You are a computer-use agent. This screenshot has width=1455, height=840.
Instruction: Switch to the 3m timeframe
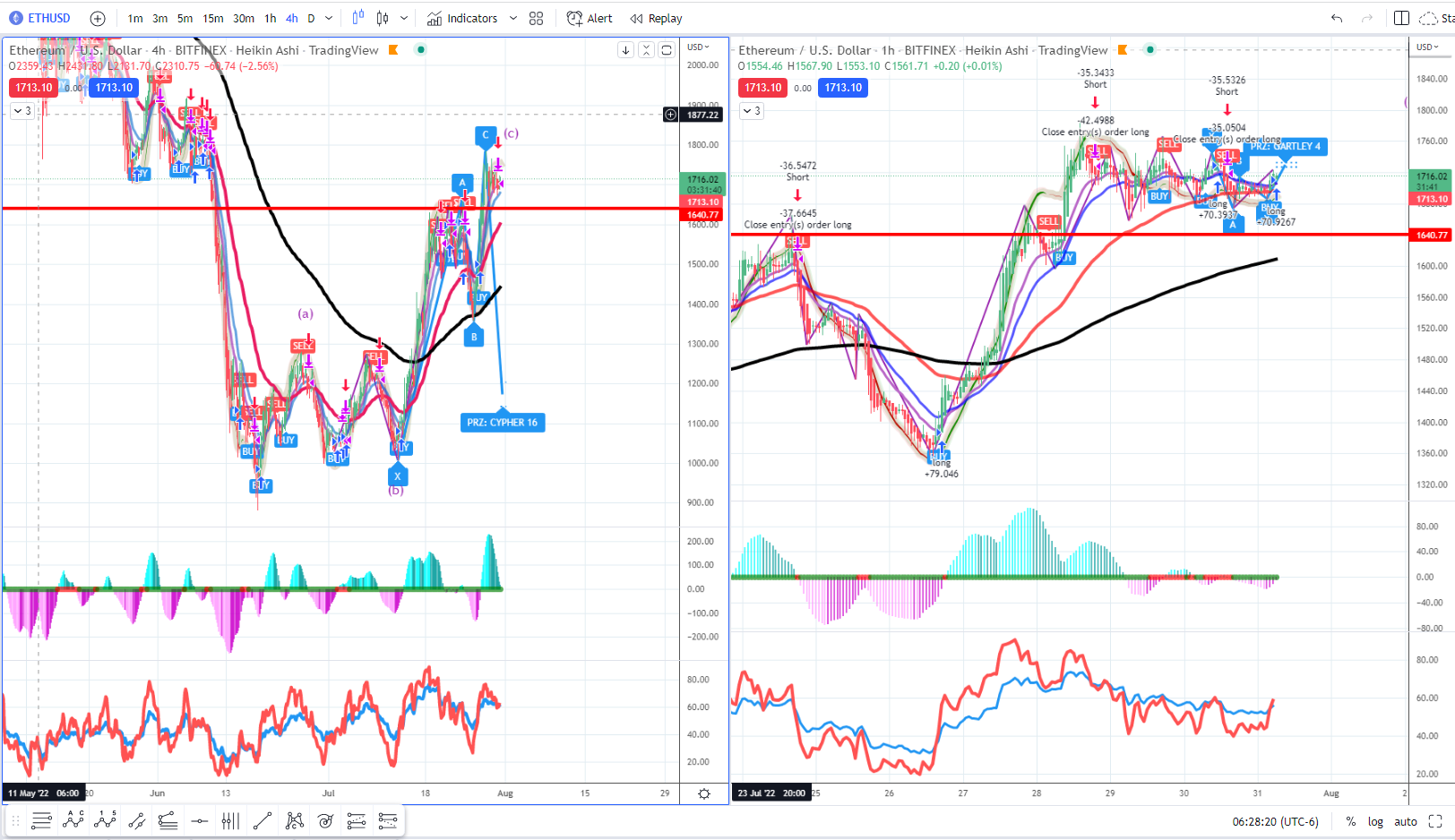(160, 18)
